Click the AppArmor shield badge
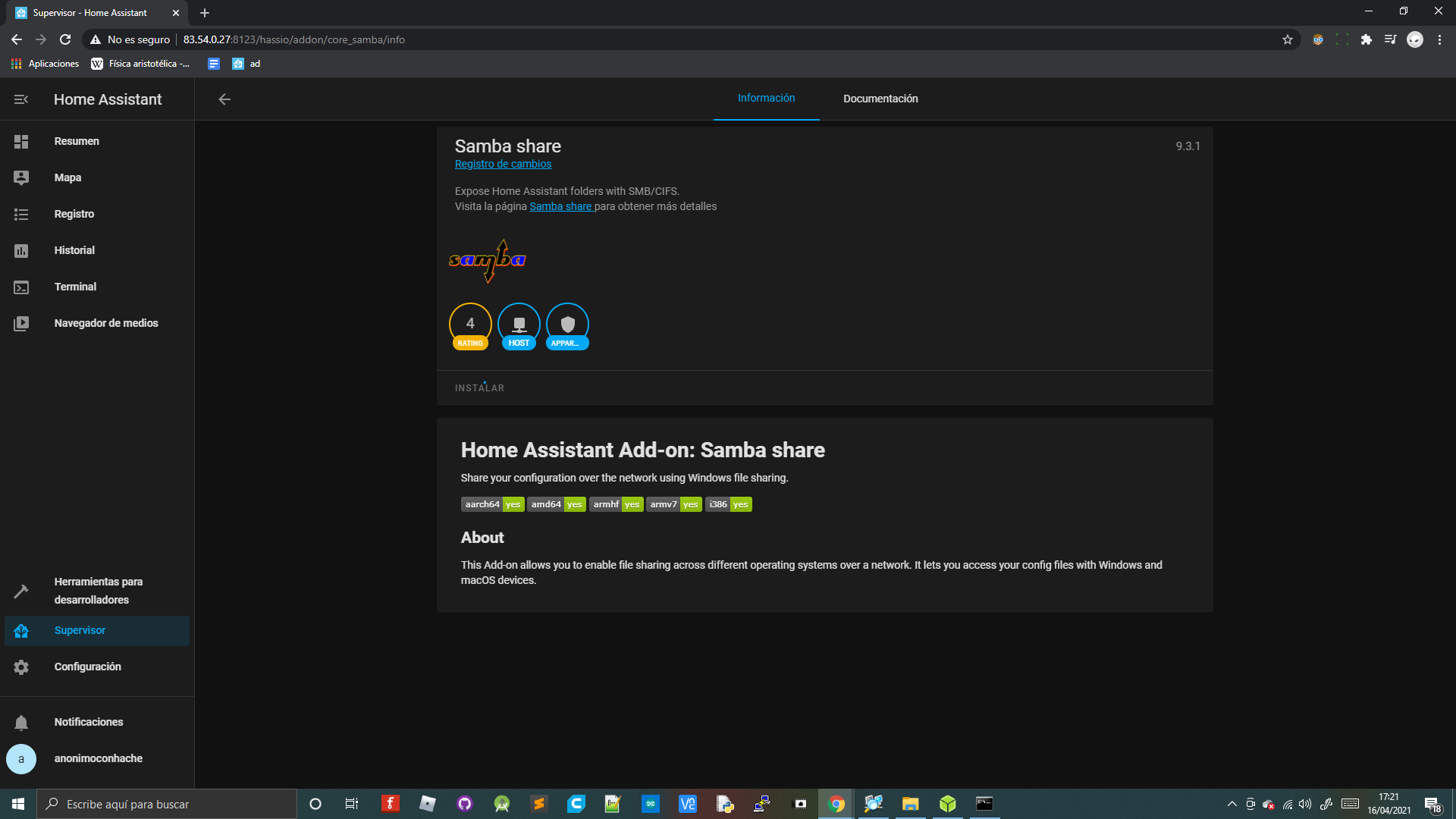 click(567, 326)
